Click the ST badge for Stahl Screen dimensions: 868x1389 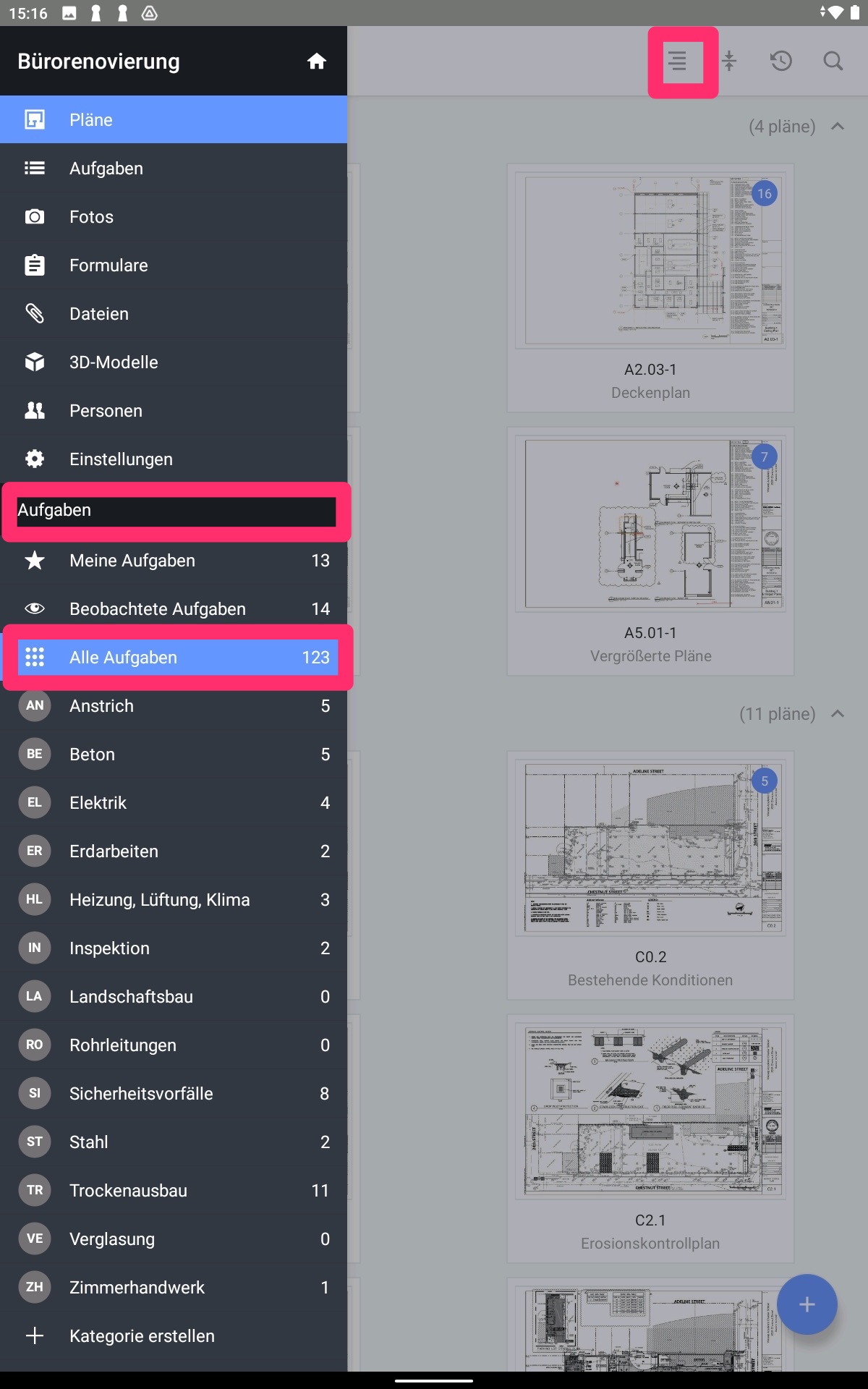(35, 1142)
